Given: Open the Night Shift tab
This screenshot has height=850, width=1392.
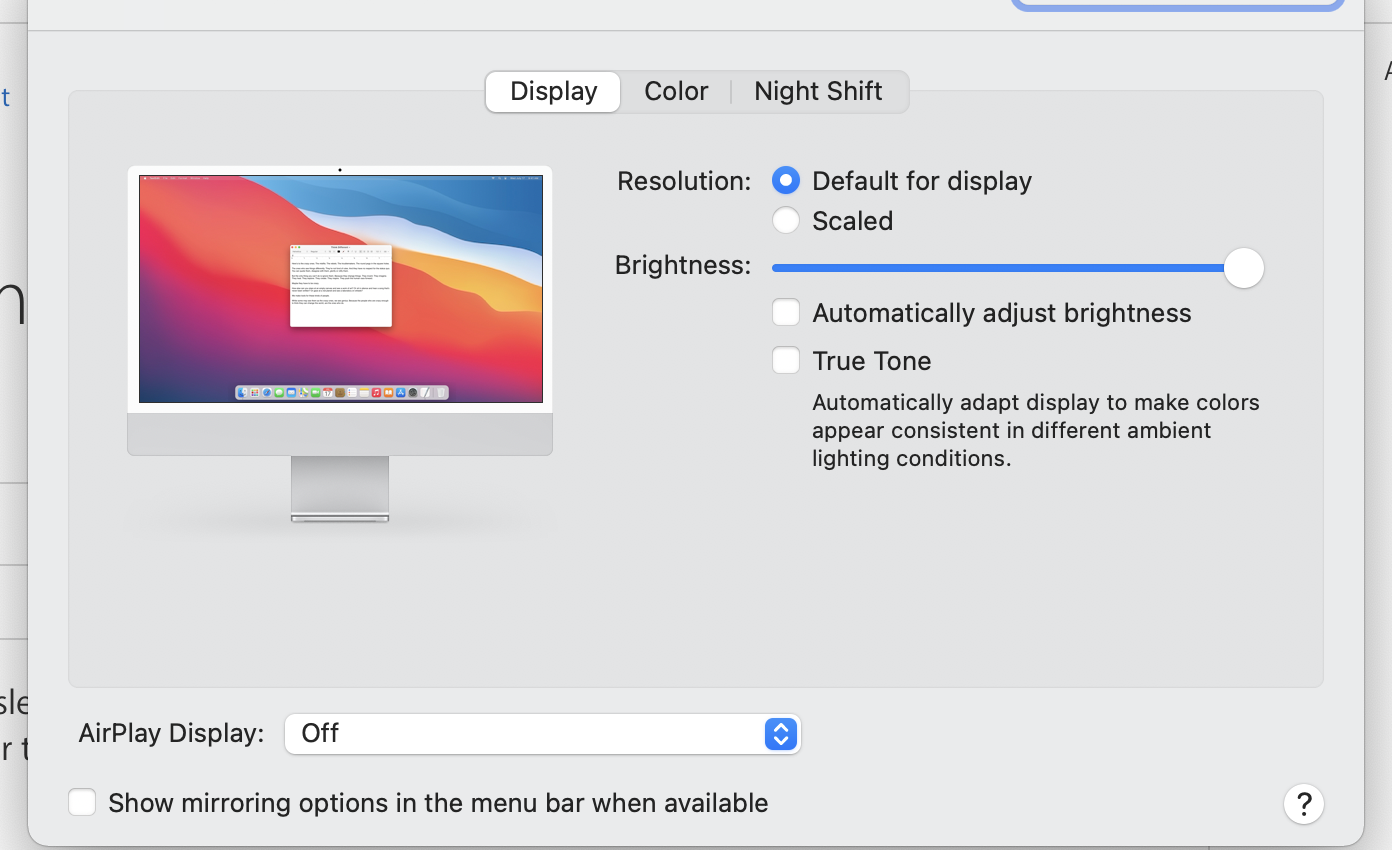Looking at the screenshot, I should pos(817,91).
